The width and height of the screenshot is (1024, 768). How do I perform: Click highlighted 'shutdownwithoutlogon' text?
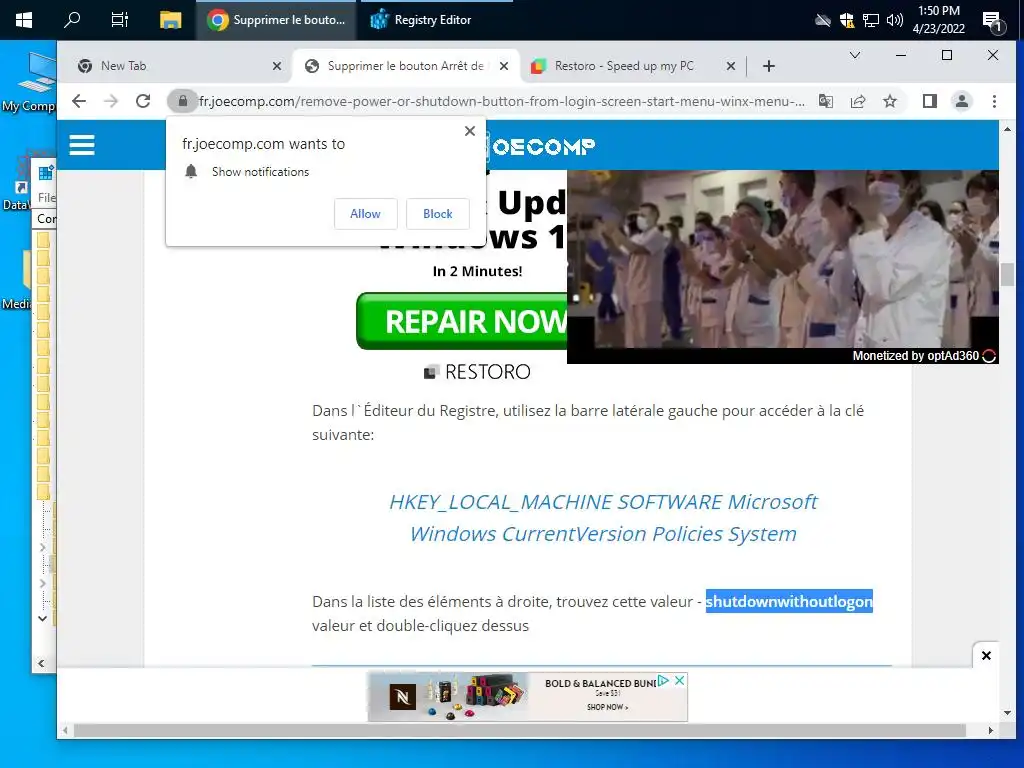tap(789, 601)
